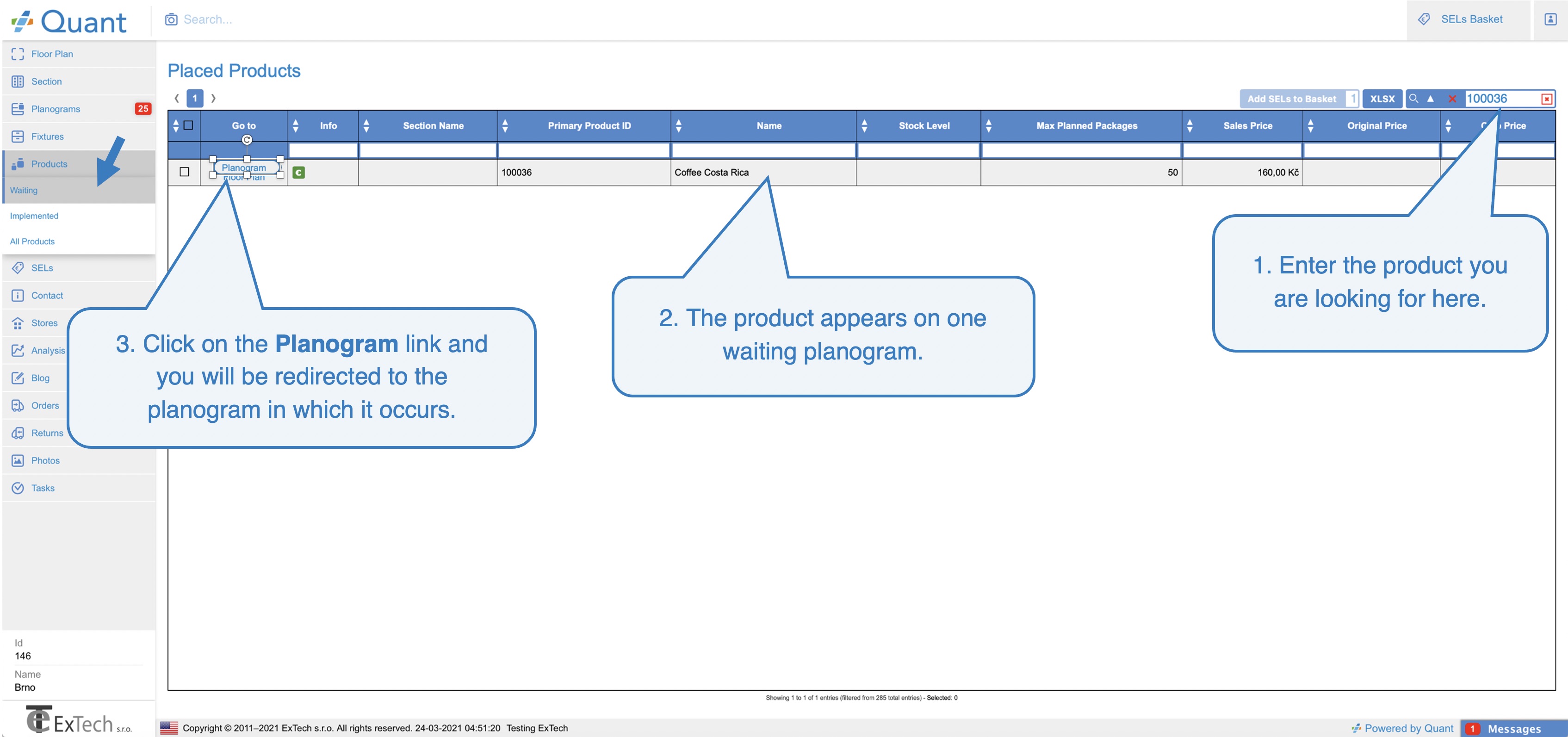Click the ExTech s.r.o. logo
1568x737 pixels.
pos(79,720)
